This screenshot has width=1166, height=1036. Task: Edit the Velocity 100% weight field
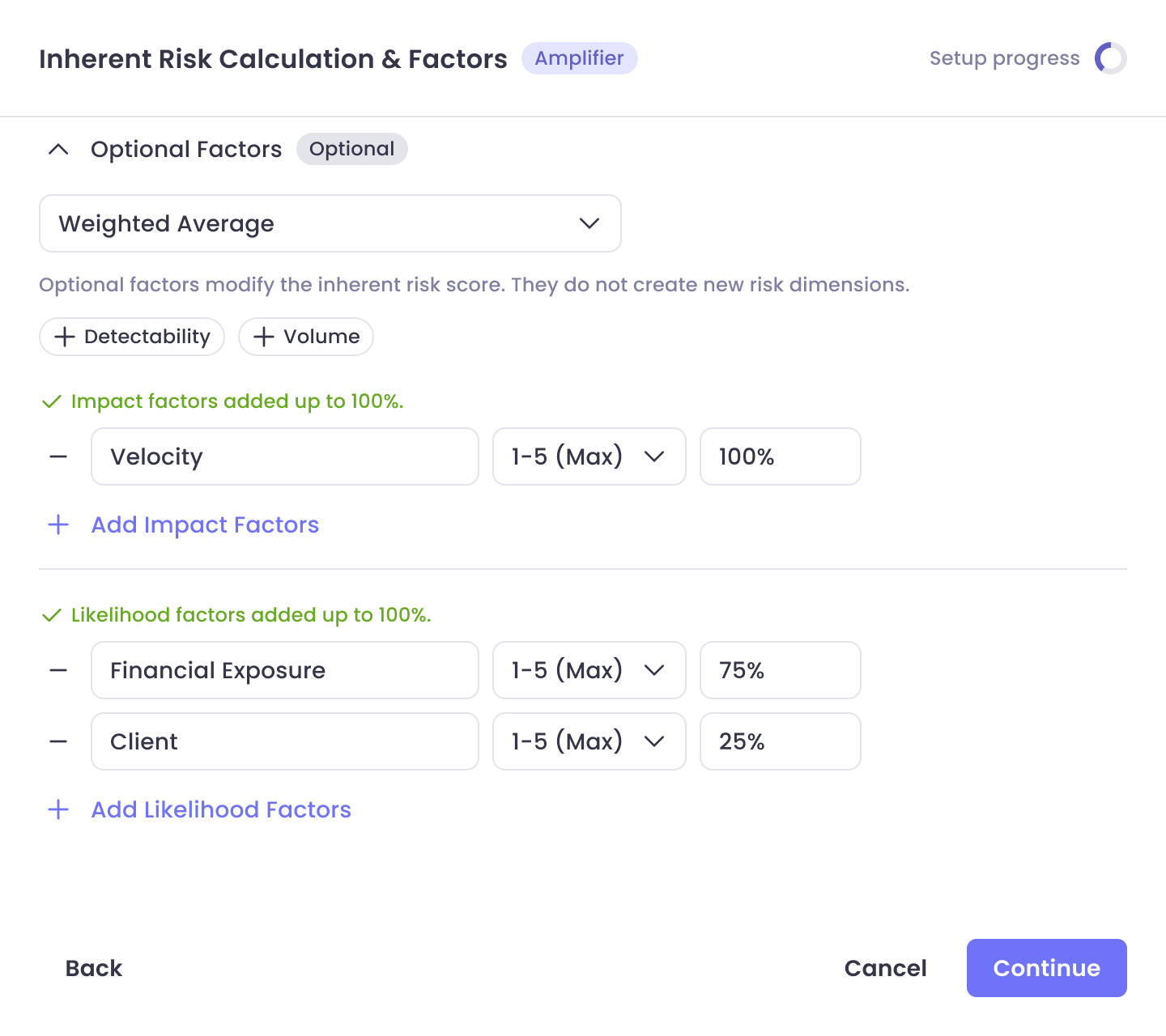781,456
